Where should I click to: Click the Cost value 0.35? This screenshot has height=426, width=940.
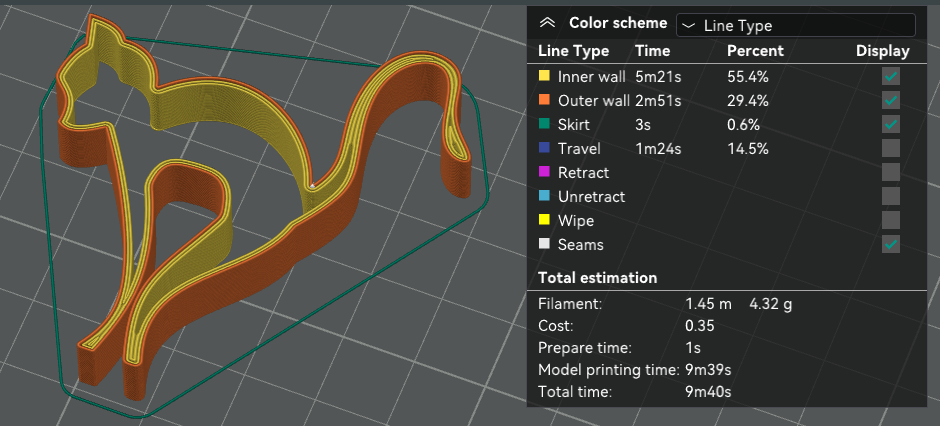[700, 327]
